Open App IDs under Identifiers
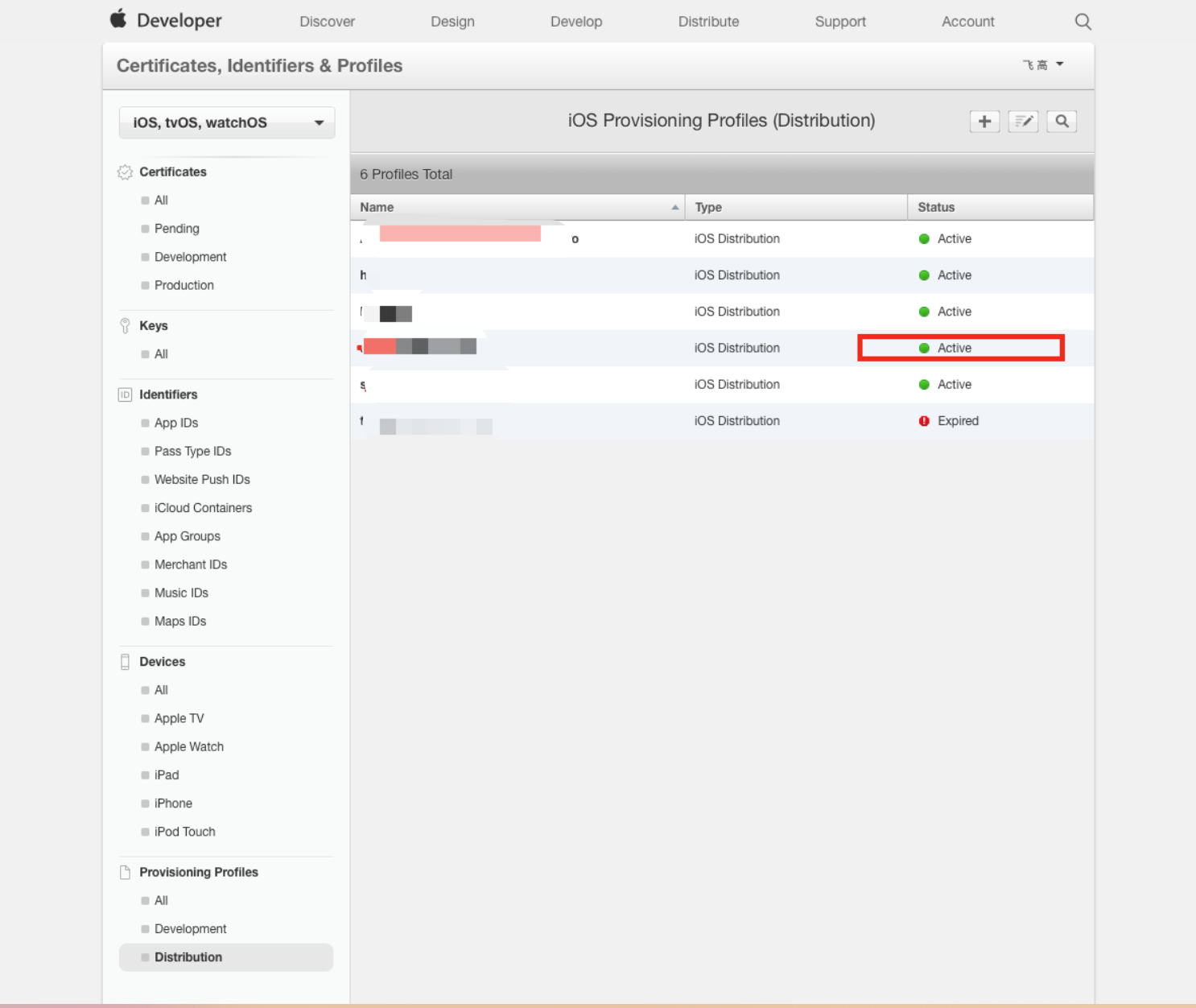The height and width of the screenshot is (1008, 1196). [x=175, y=423]
